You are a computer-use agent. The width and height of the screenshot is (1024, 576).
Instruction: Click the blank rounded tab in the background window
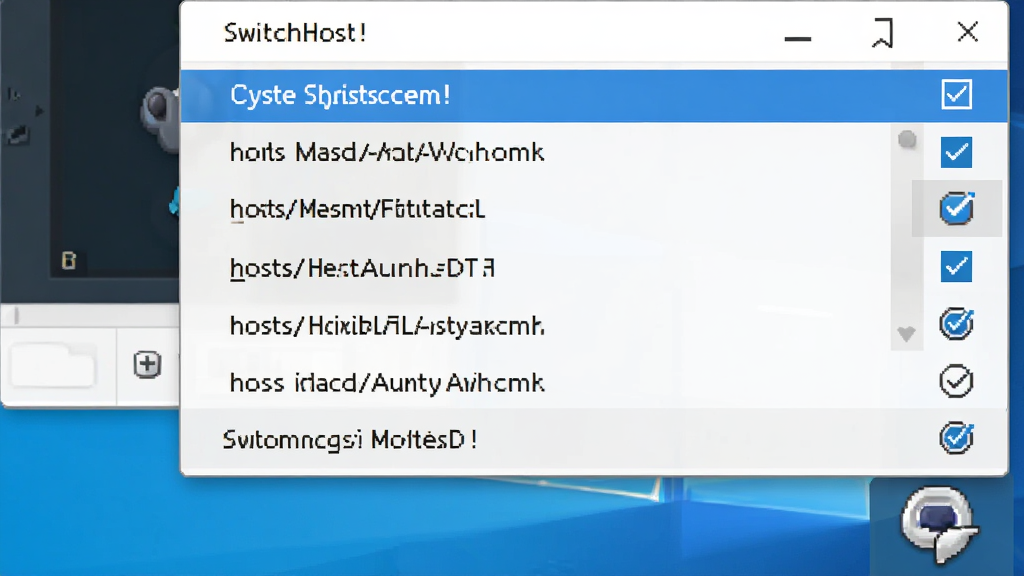[53, 365]
